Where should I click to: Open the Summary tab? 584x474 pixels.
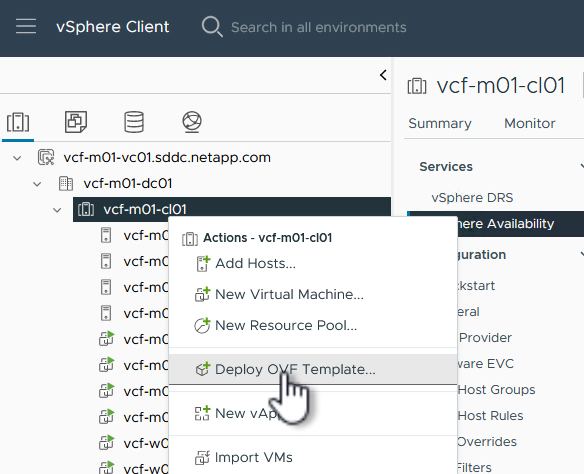pos(440,123)
